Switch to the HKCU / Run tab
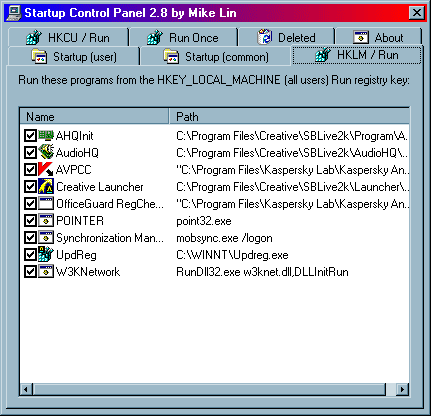 68,37
